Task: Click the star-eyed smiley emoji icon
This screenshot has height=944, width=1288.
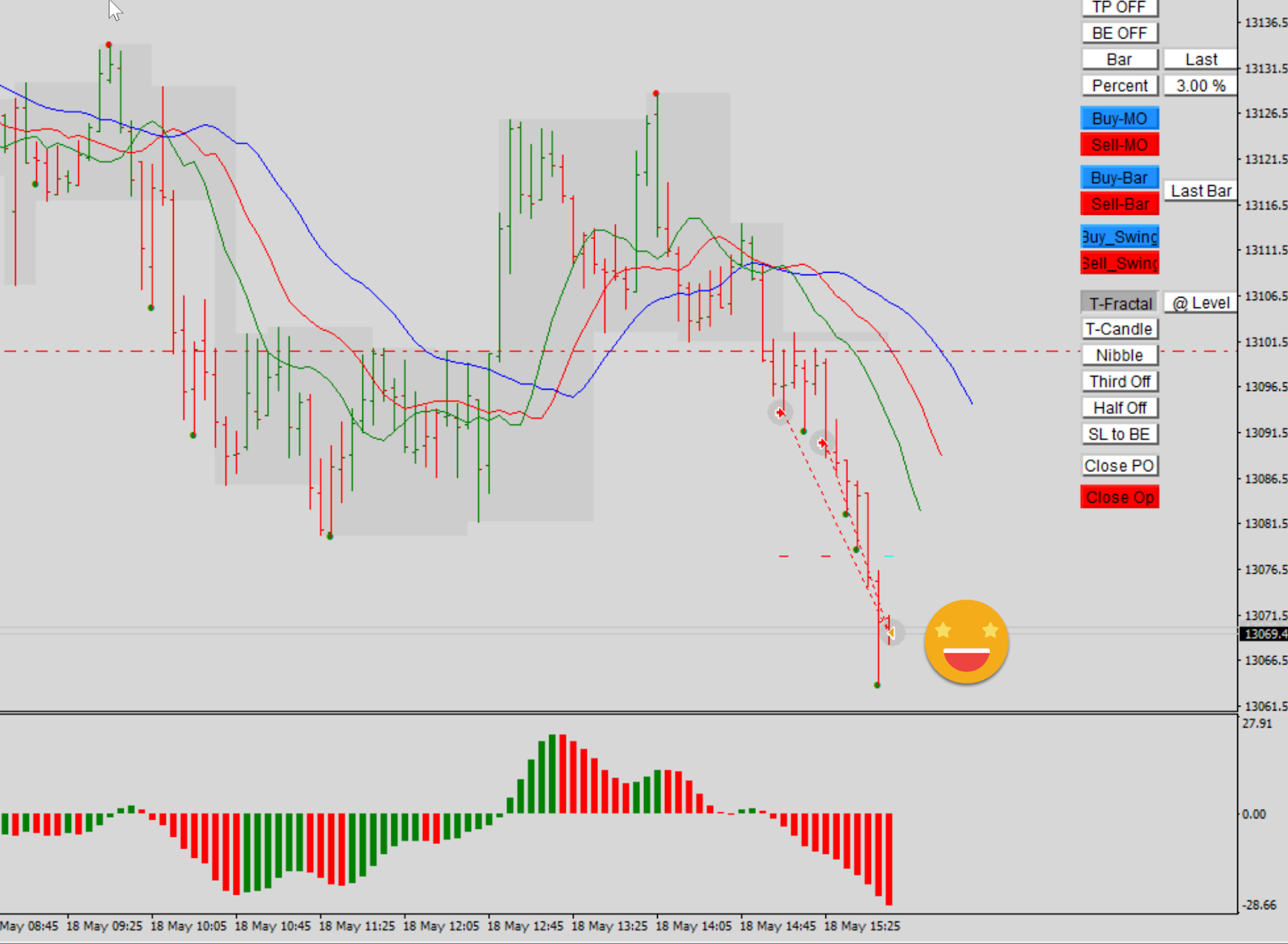Action: pos(966,641)
